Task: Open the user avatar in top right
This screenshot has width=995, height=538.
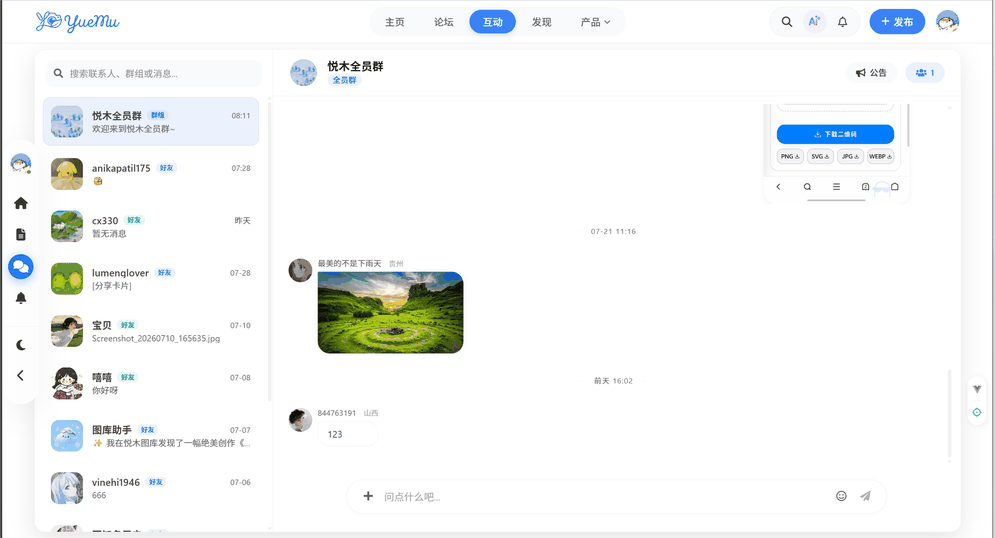Action: coord(947,22)
